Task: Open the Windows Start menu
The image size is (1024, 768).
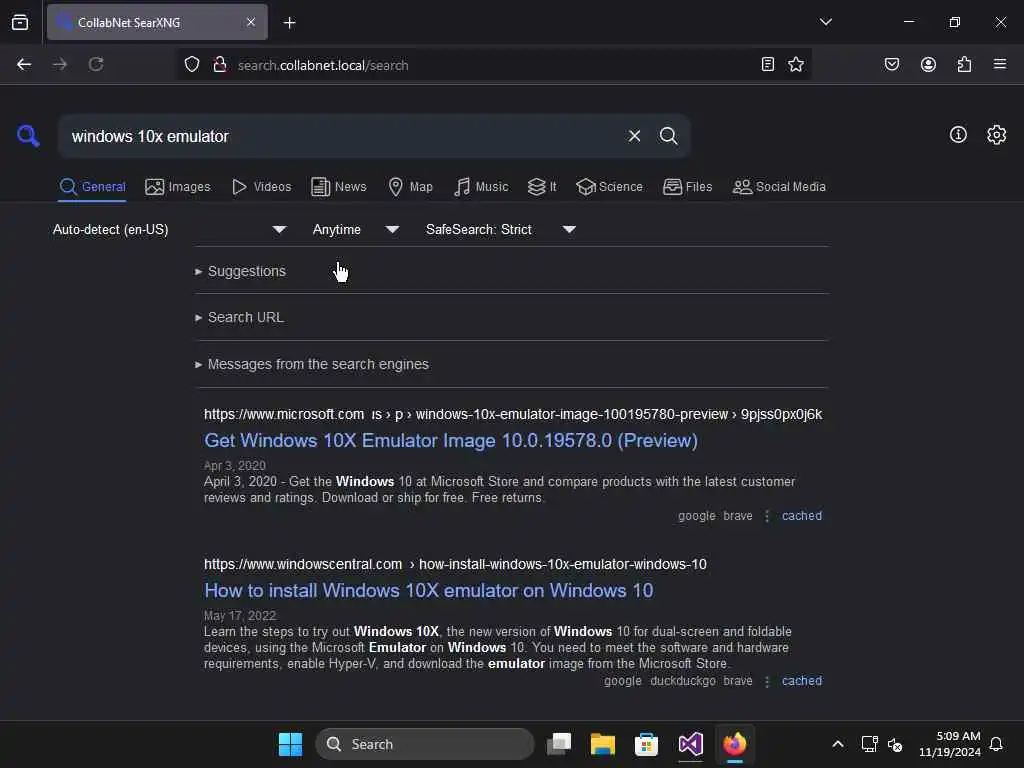Action: [290, 744]
